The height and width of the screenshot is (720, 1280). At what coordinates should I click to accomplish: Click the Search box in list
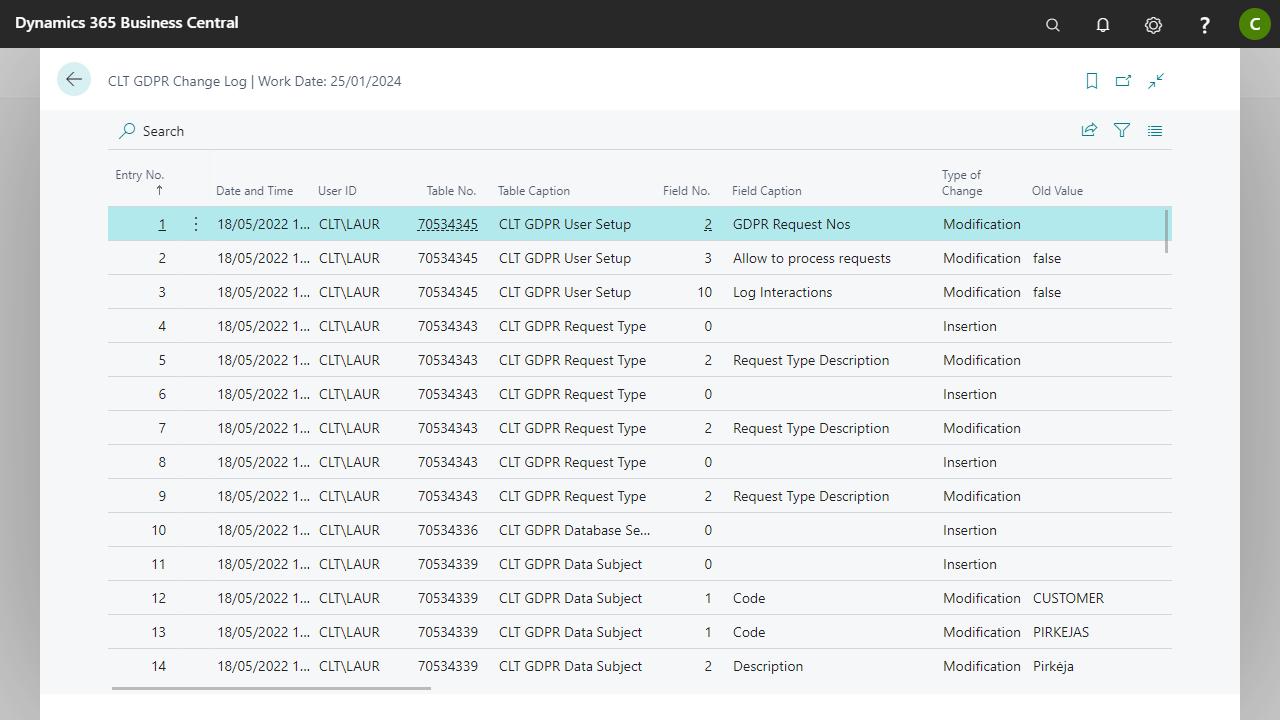[x=163, y=131]
